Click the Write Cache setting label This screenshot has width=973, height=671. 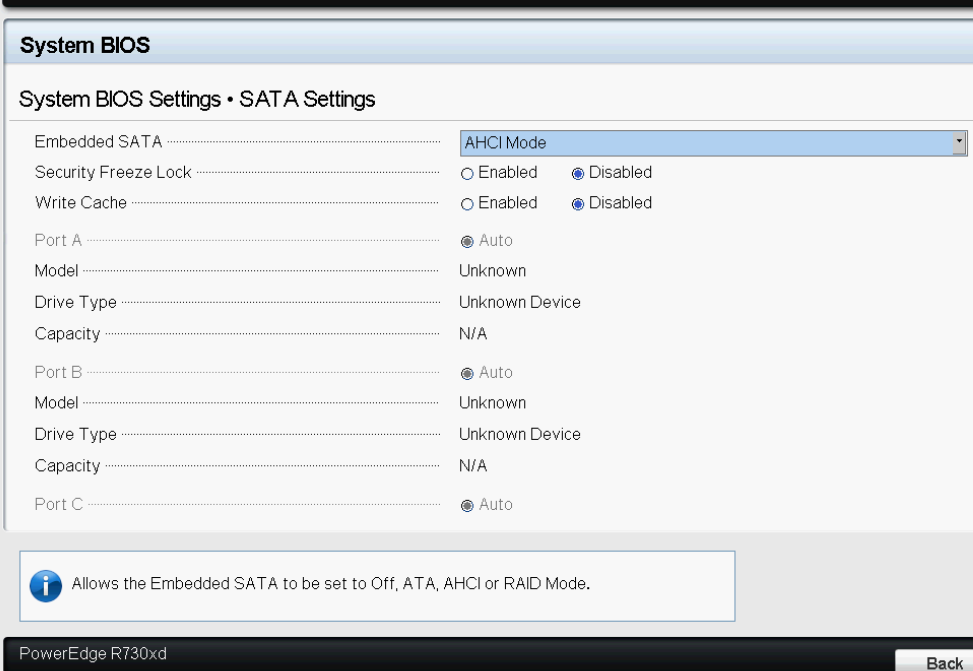click(x=81, y=202)
